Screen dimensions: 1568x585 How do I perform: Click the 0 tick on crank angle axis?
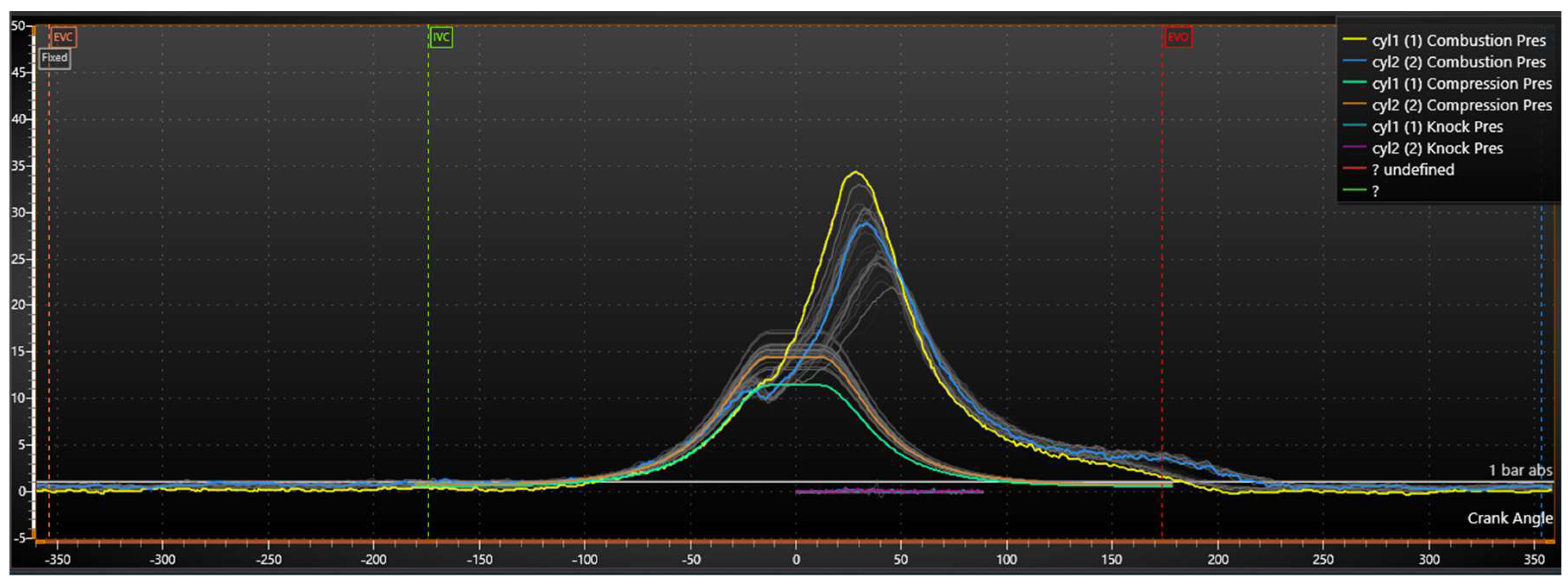tap(796, 560)
